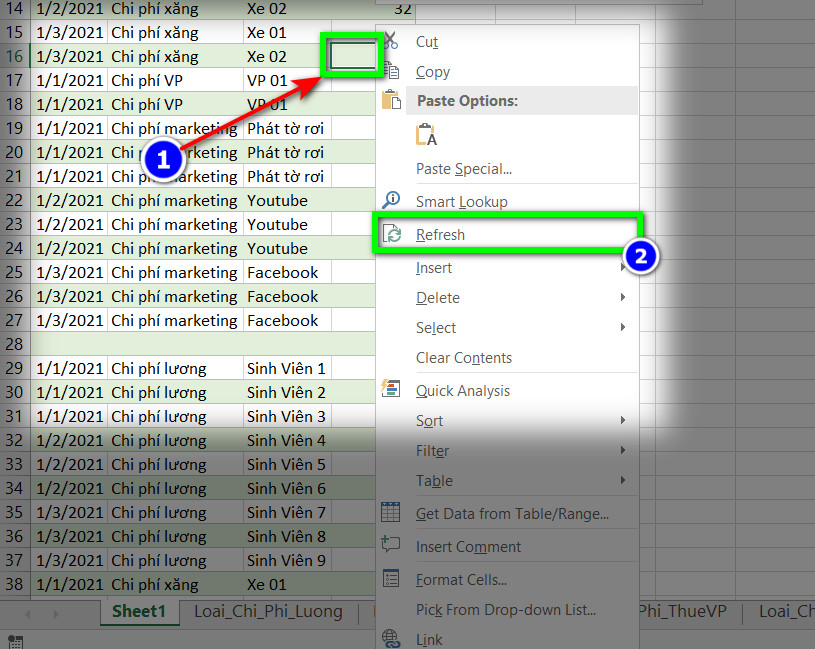Expand the Filter submenu arrow
Viewport: 815px width, 649px height.
[x=623, y=451]
